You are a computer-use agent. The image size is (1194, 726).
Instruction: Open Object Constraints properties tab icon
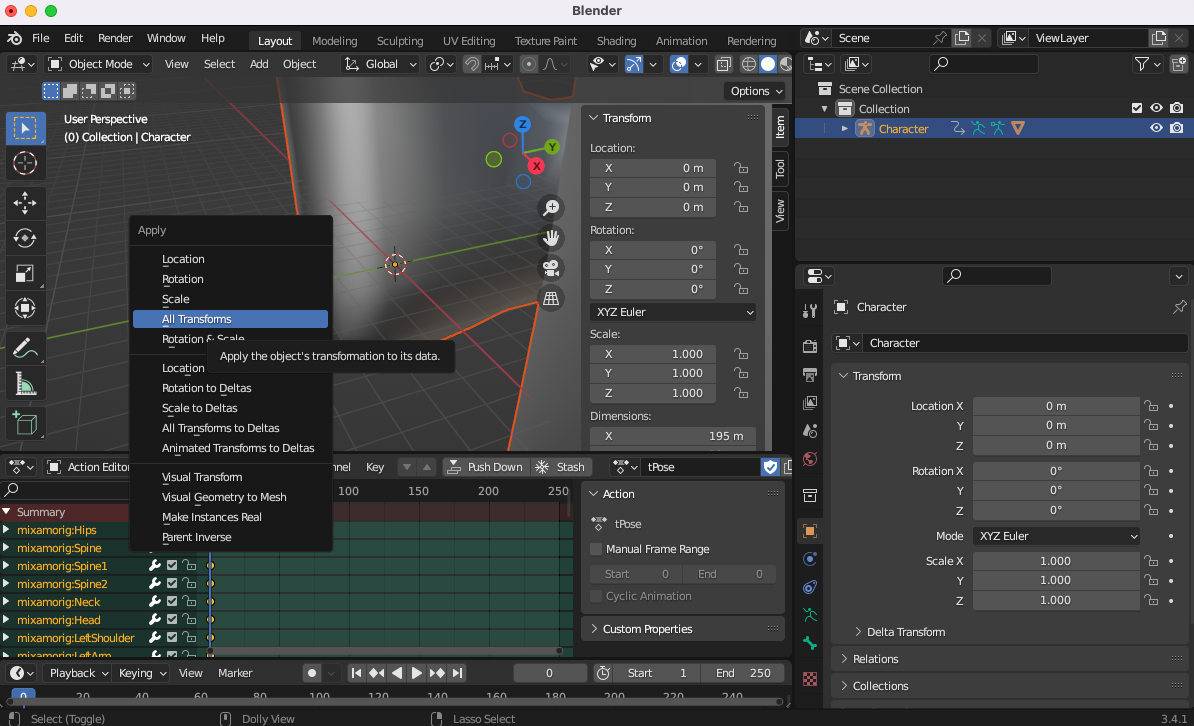810,587
